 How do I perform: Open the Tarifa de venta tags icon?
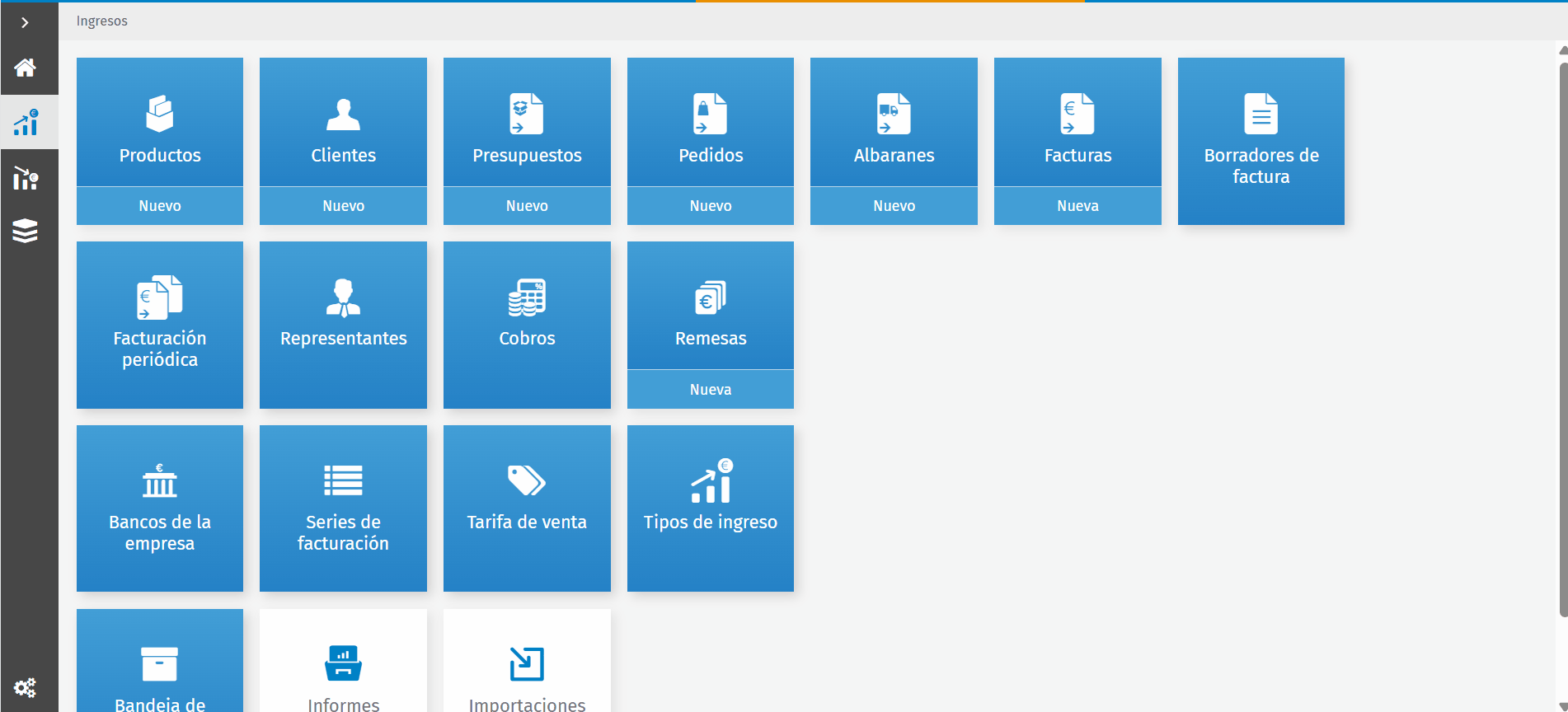[x=527, y=480]
